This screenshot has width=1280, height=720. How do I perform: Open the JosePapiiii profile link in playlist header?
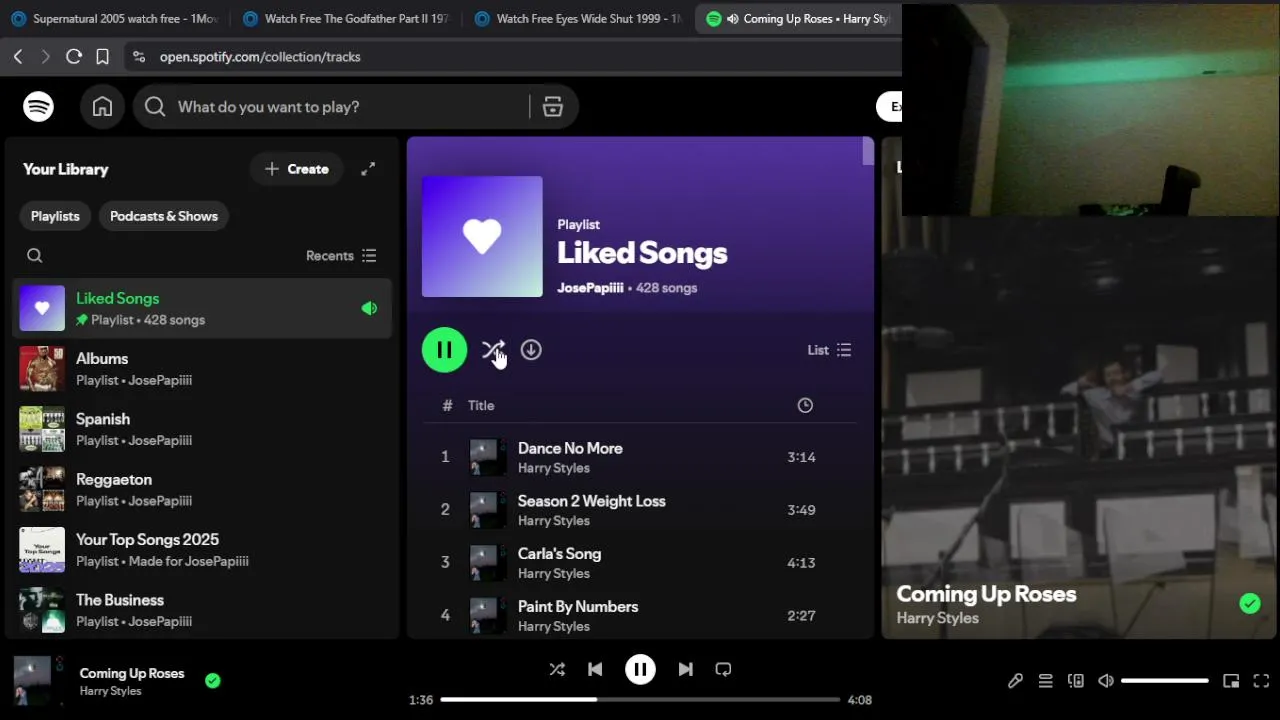tap(590, 288)
